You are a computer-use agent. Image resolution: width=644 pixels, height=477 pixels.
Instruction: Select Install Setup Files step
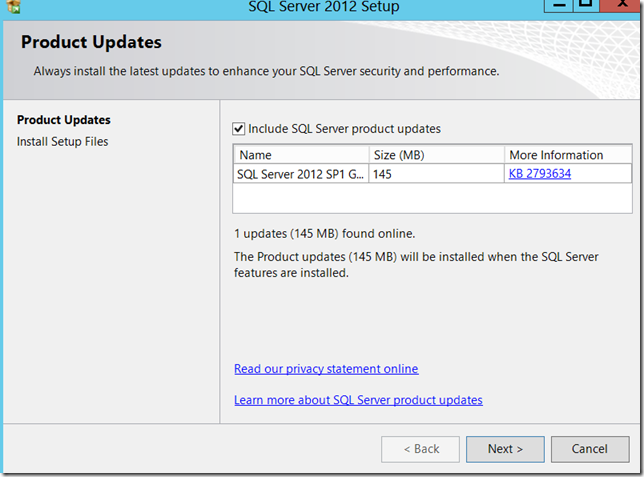[x=62, y=142]
